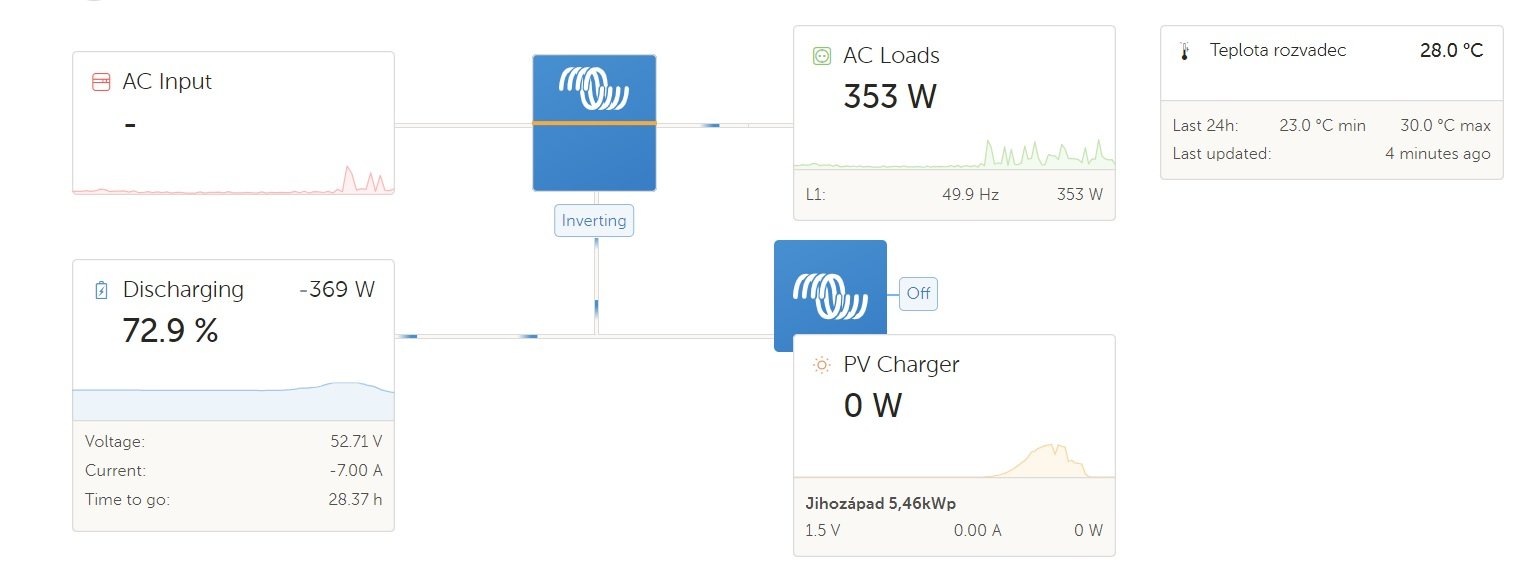The image size is (1532, 584).
Task: Click the Inverting status badge
Action: coord(594,221)
